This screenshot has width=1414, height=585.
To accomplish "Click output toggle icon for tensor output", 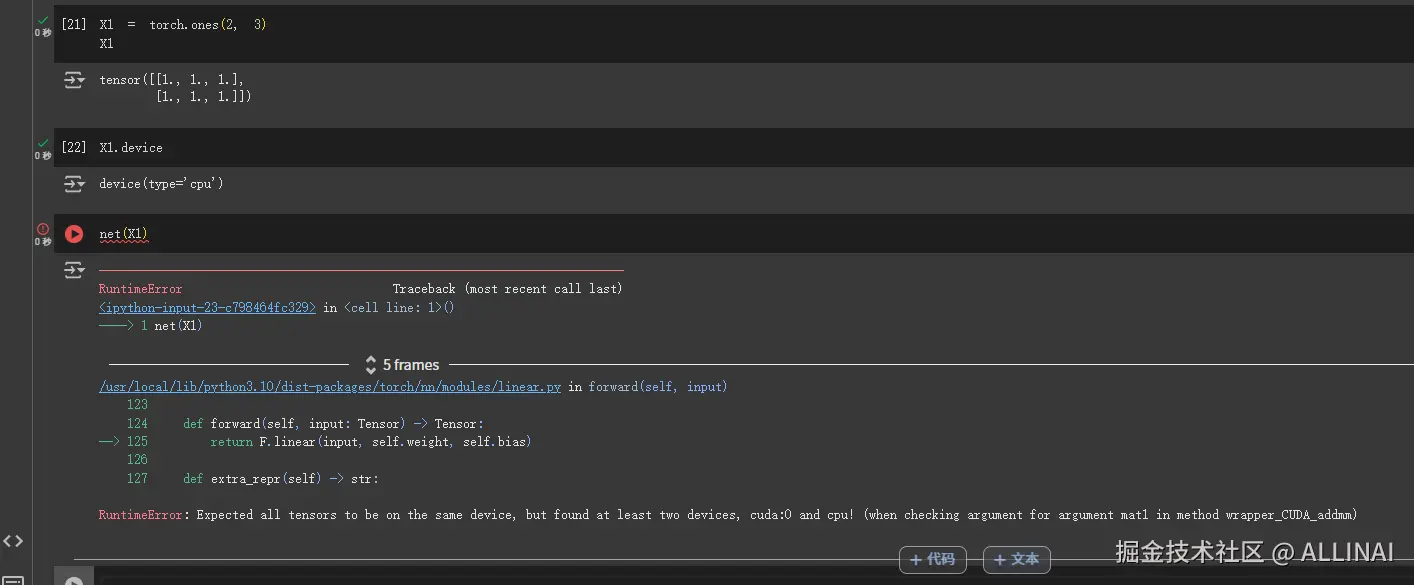I will coord(74,80).
